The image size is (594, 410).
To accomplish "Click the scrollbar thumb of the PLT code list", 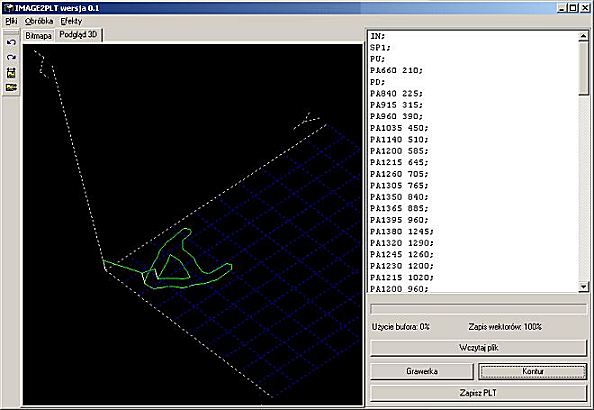I will pos(583,68).
